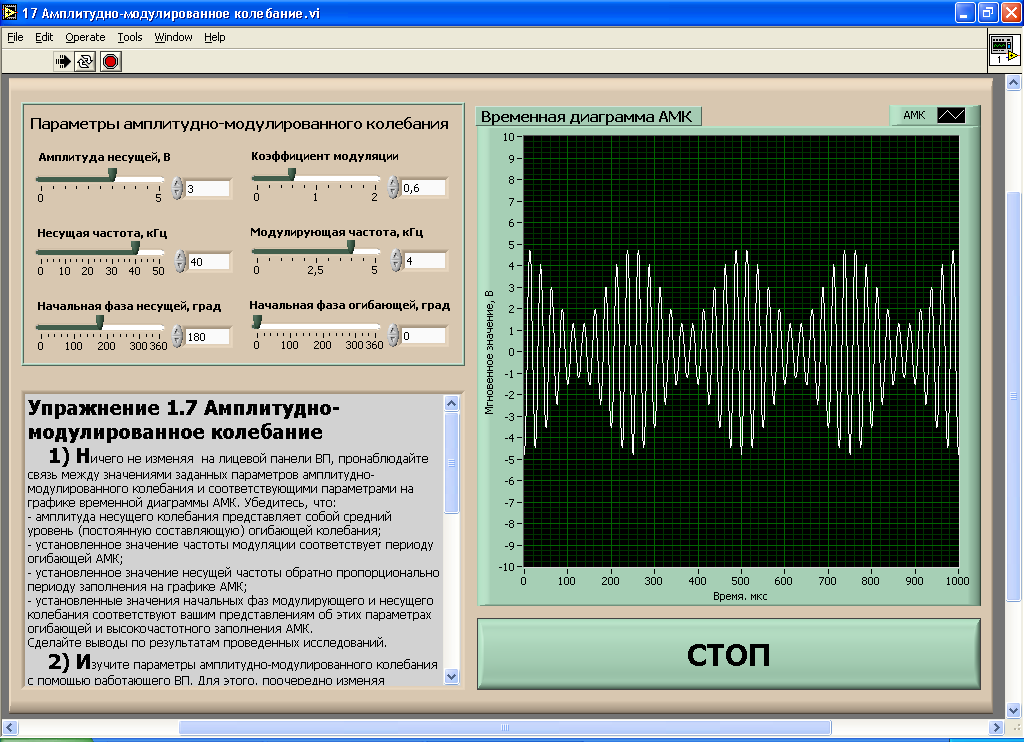Click the Run arrow toolbar icon

pyautogui.click(x=63, y=61)
